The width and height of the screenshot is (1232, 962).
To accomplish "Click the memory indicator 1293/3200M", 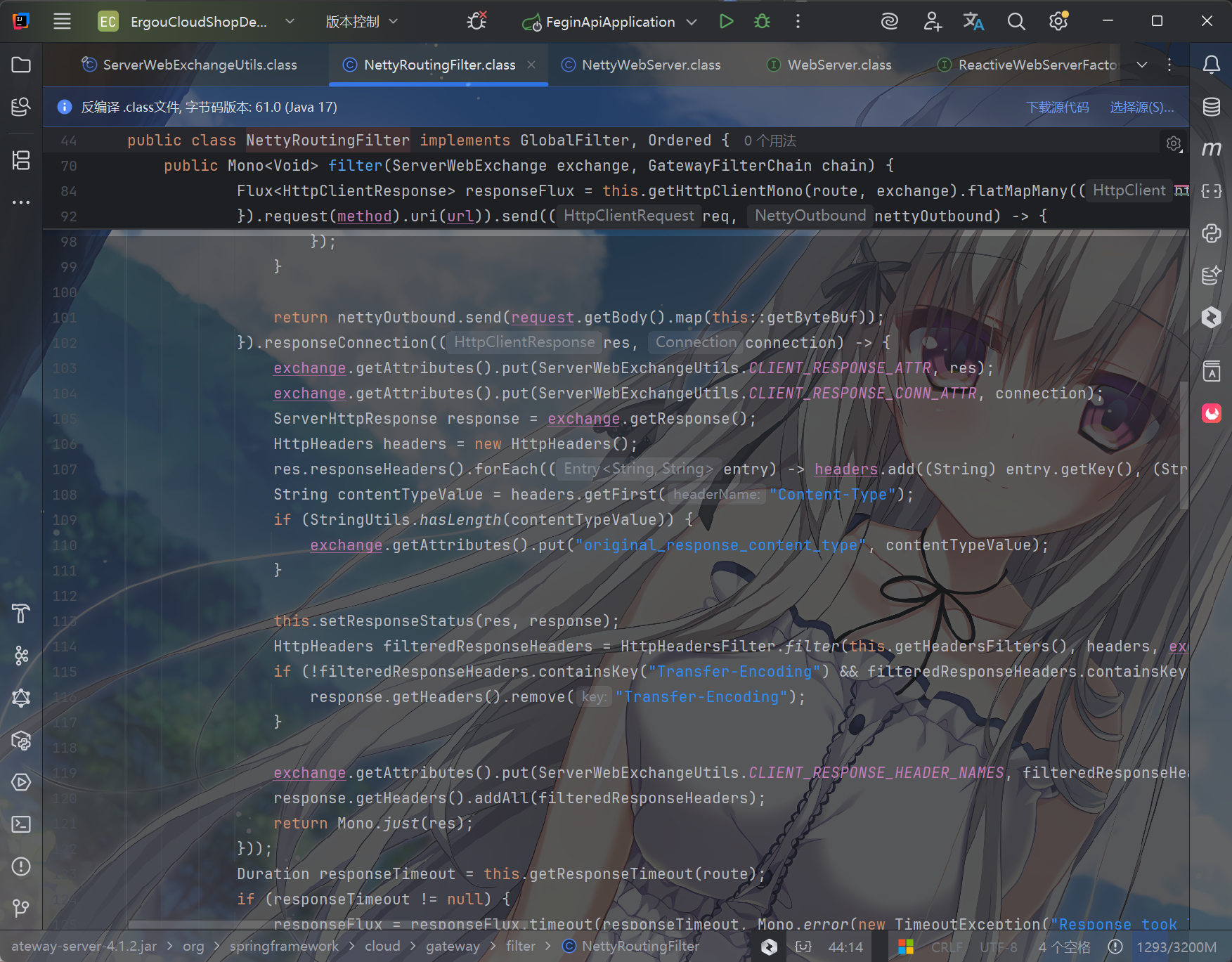I will point(1176,947).
